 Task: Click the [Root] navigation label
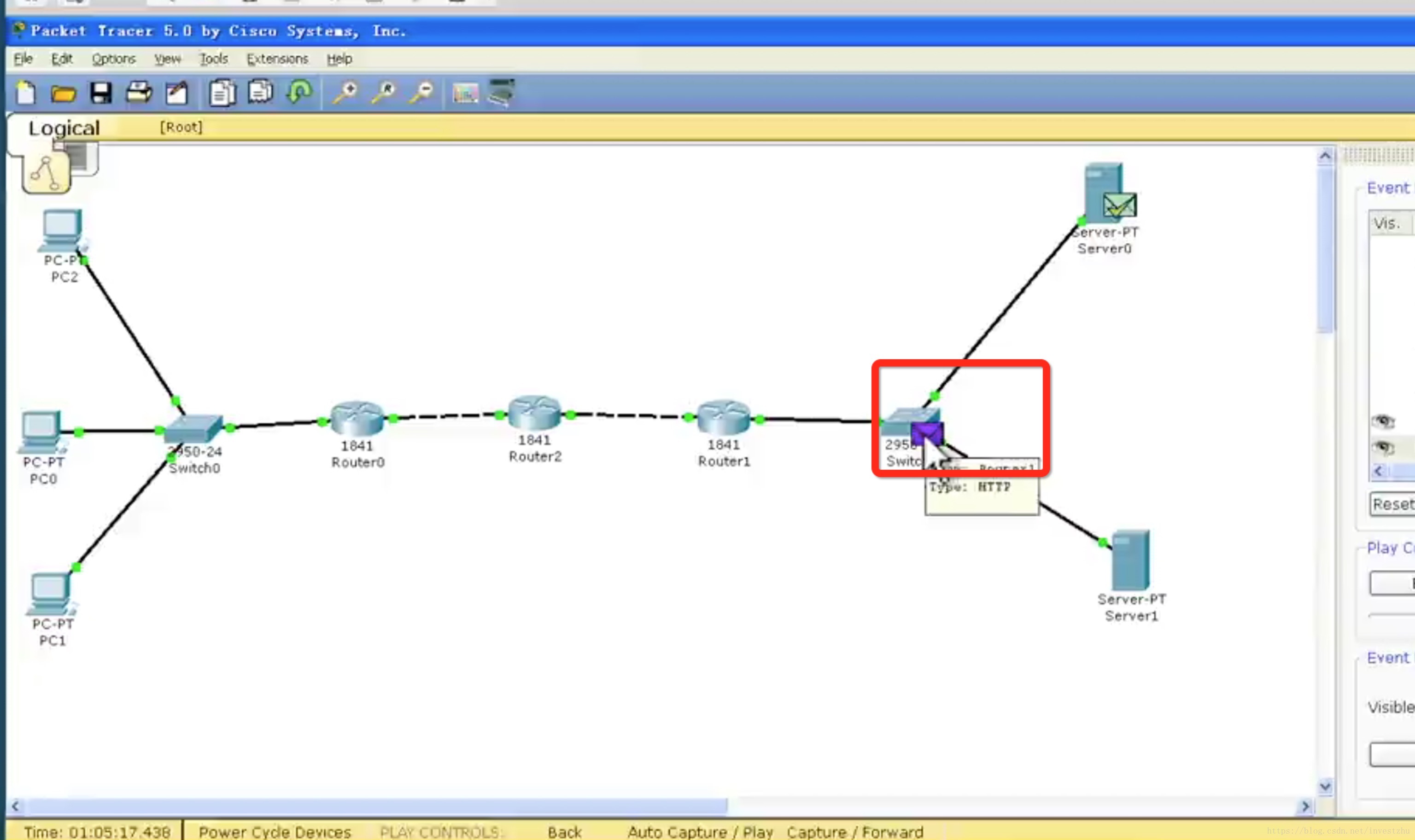click(x=181, y=128)
